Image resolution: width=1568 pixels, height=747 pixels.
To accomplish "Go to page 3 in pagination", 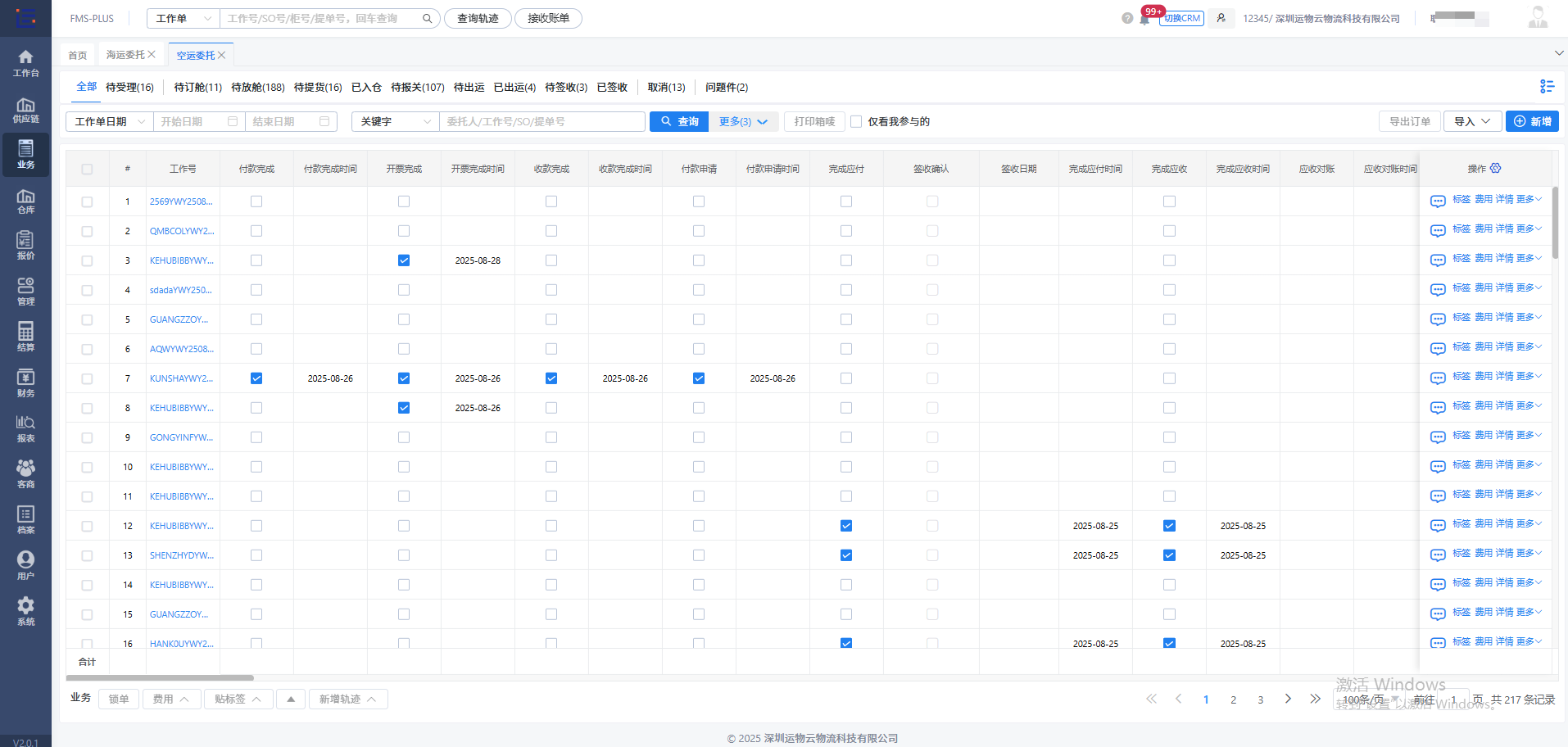I will point(1260,699).
